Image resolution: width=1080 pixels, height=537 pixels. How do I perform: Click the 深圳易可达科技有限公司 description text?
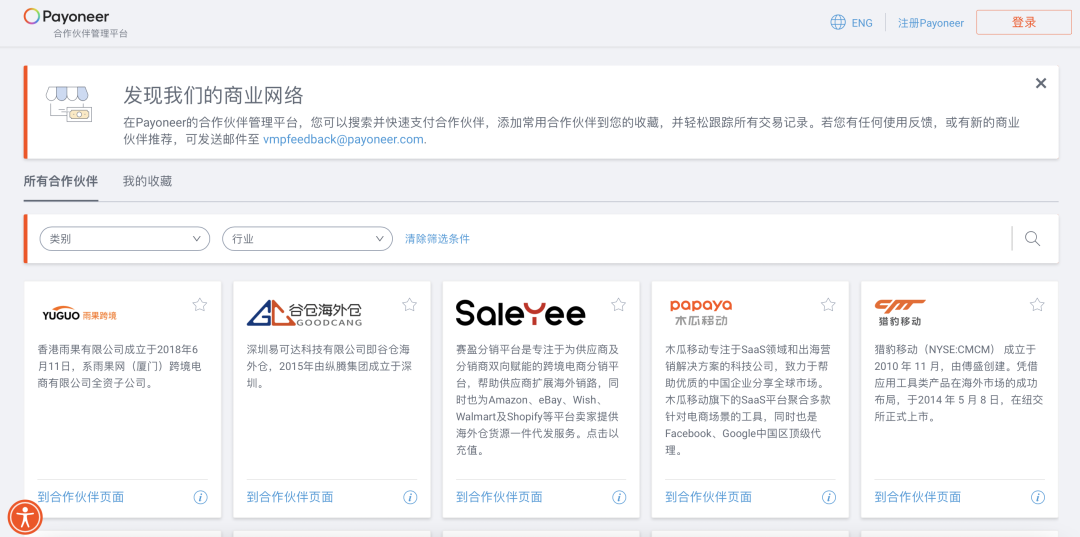pyautogui.click(x=331, y=366)
